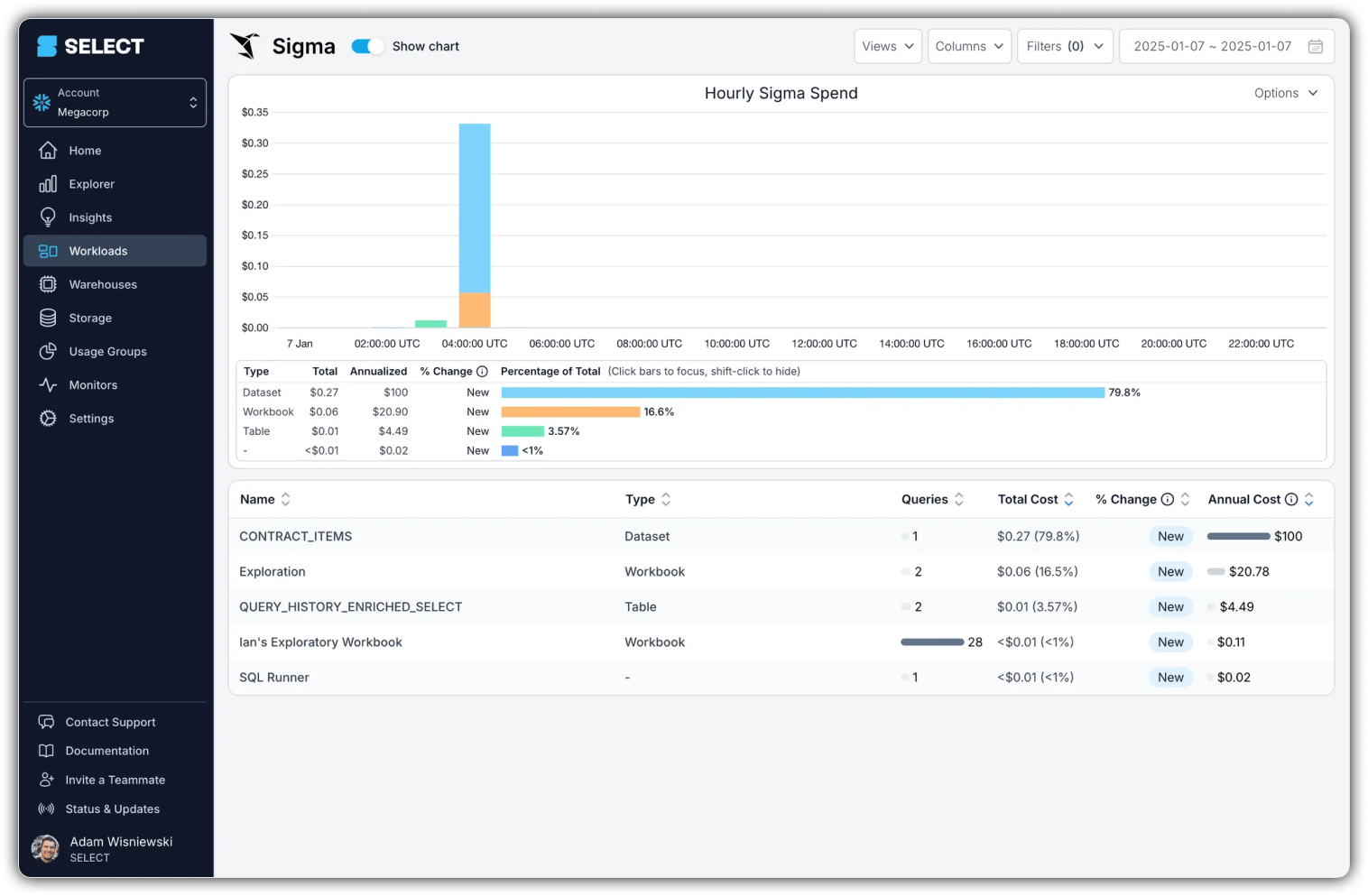Click the $20.78 annual cost value
Viewport: 1368px width, 896px height.
click(1249, 571)
